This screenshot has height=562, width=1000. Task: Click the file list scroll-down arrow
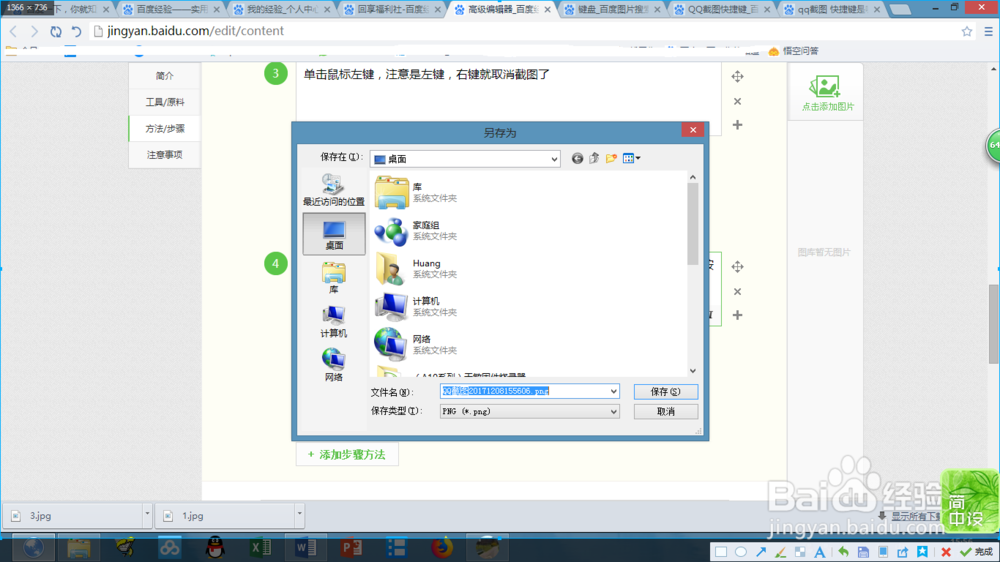coord(693,371)
